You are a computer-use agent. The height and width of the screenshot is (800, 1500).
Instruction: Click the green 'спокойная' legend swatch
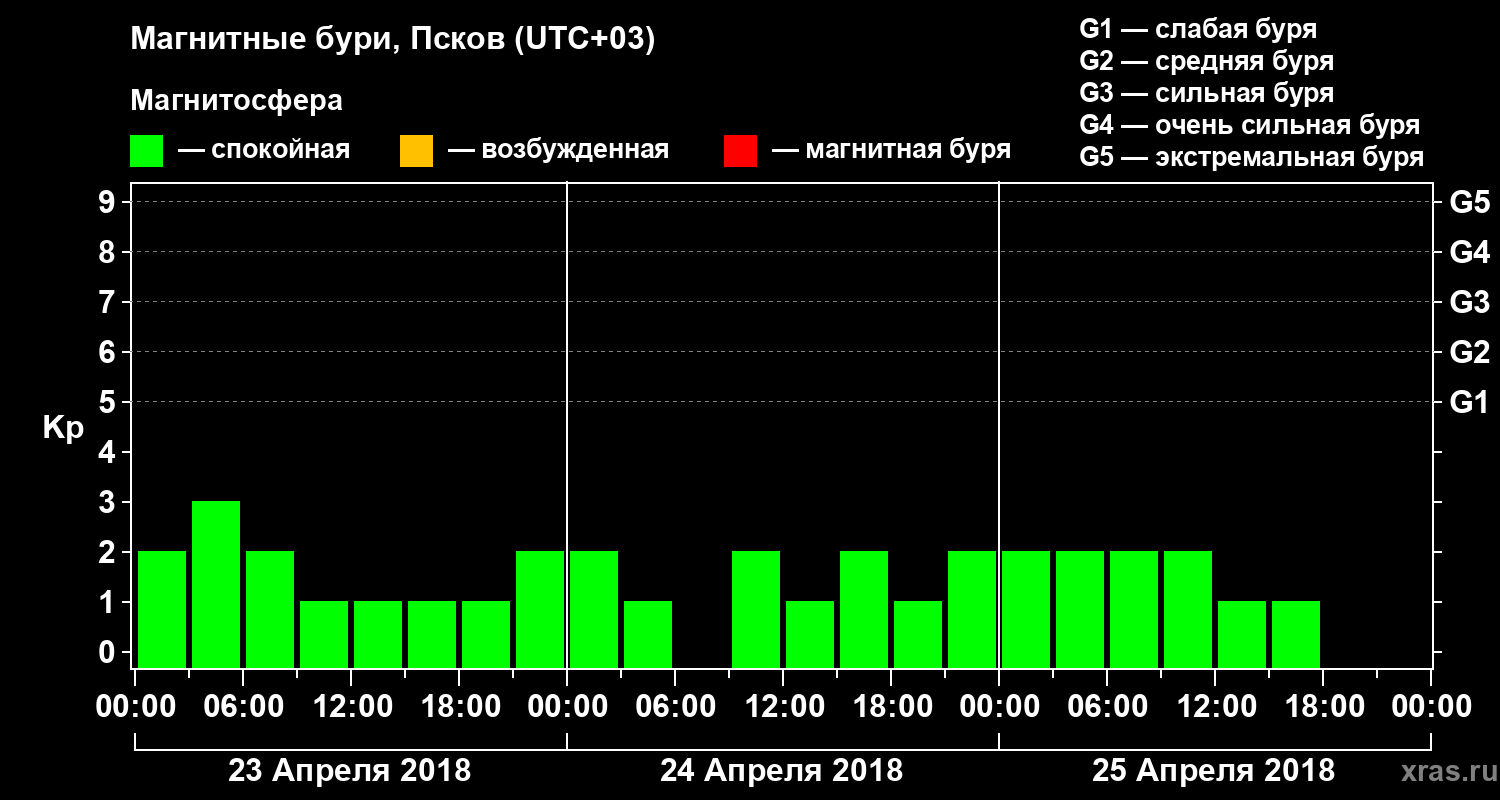[x=147, y=151]
